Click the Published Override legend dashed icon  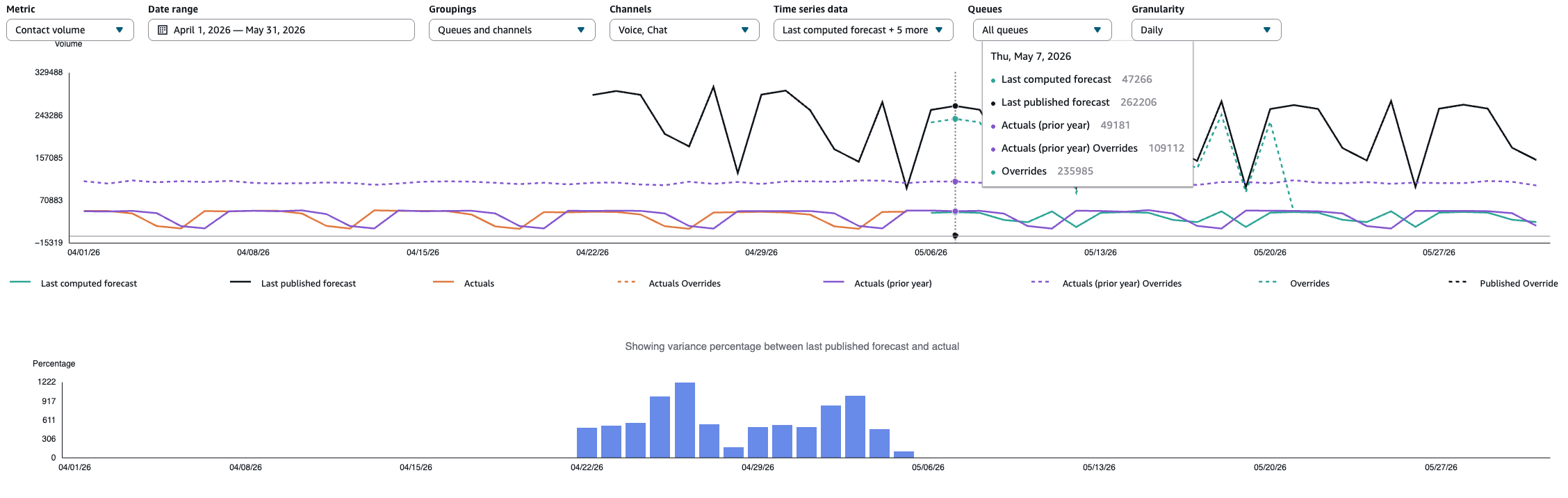(x=1457, y=282)
